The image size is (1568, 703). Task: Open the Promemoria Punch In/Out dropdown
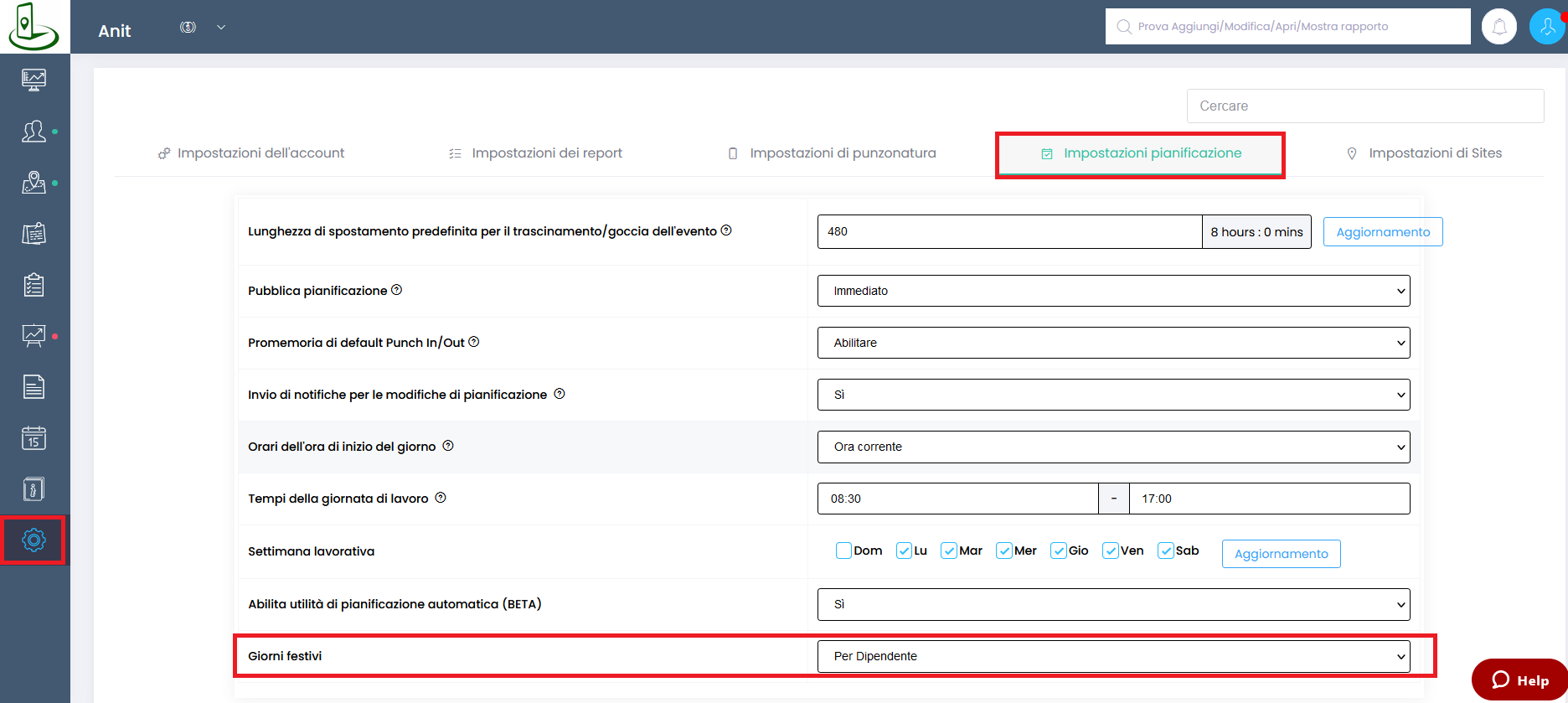(1113, 343)
